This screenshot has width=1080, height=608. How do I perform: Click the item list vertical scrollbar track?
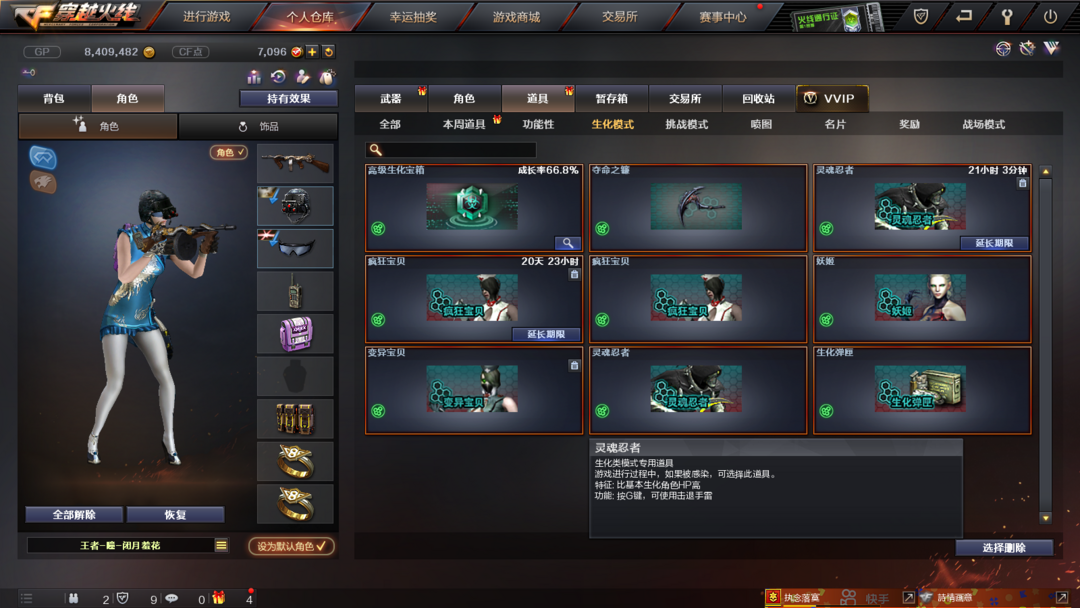coord(1046,344)
